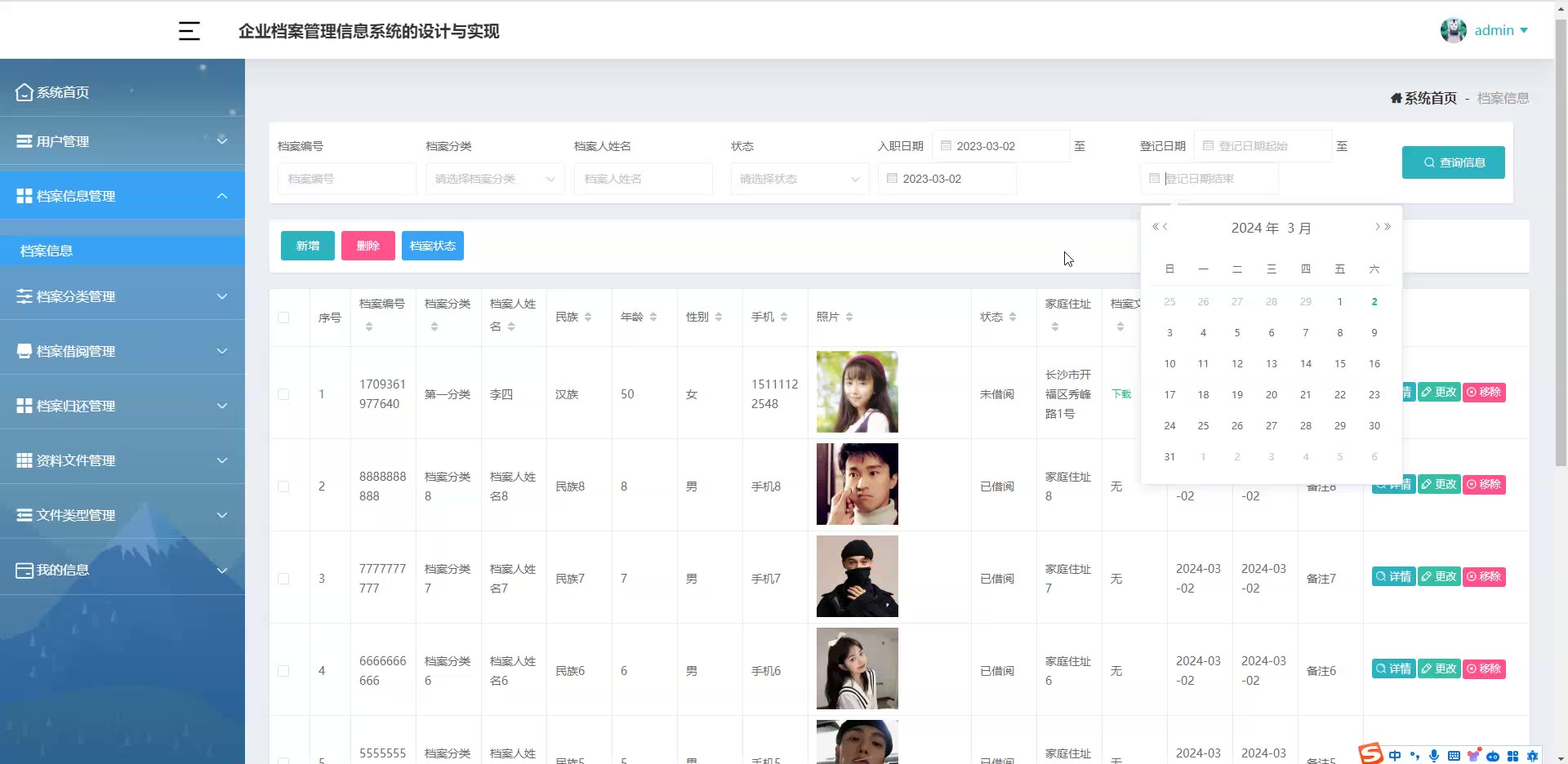Check the row 3 checkbox for 7777777777
Viewport: 1568px width, 764px height.
pos(283,579)
